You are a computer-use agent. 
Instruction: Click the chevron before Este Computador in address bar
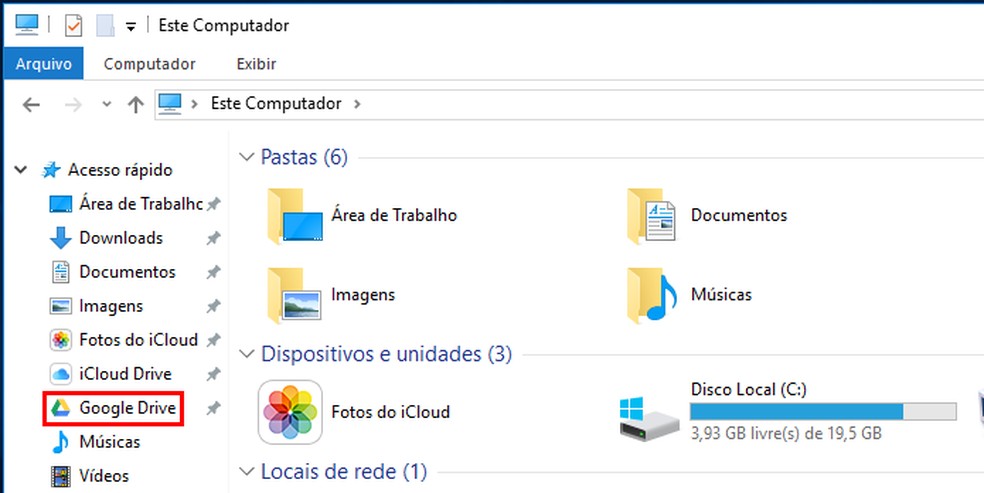(x=195, y=103)
